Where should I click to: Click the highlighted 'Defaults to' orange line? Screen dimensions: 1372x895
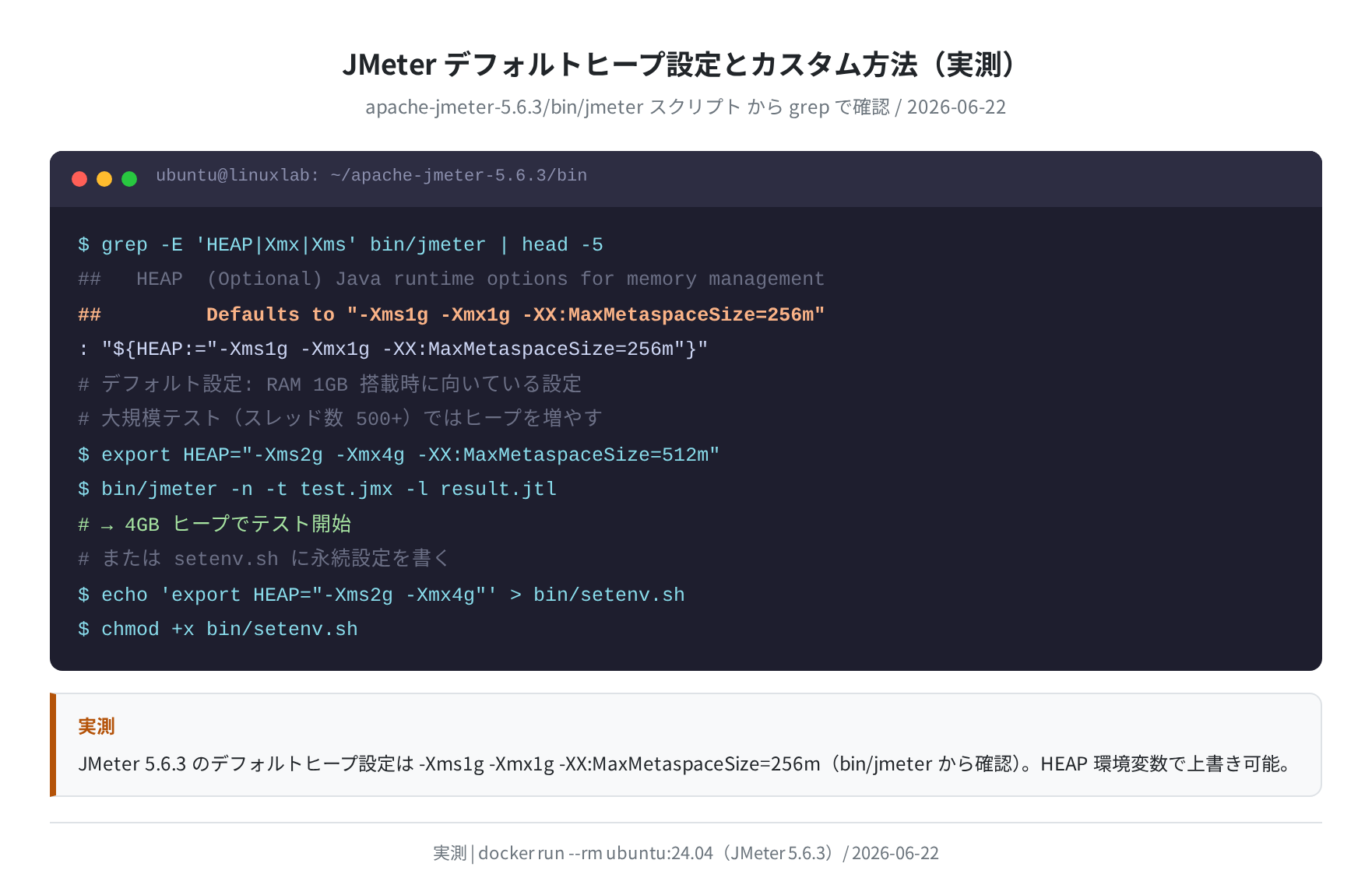(x=451, y=315)
